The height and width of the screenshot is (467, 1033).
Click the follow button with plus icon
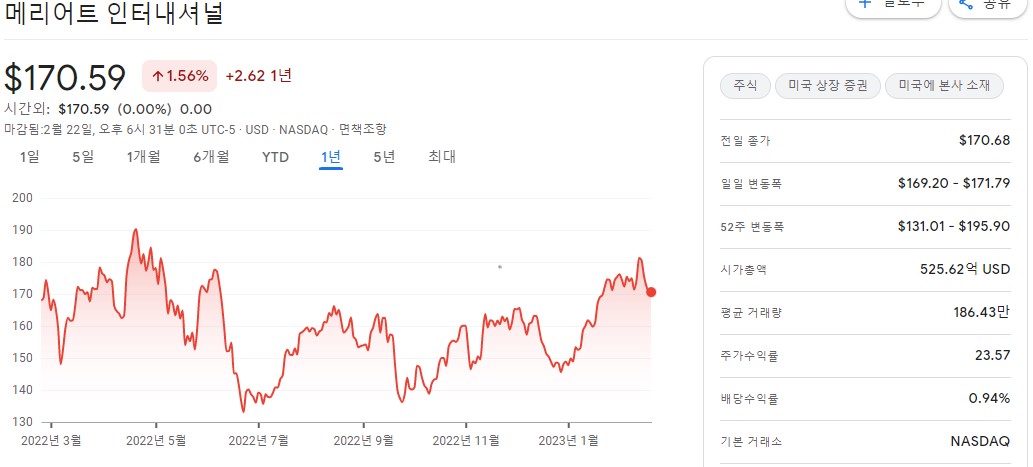click(893, 7)
